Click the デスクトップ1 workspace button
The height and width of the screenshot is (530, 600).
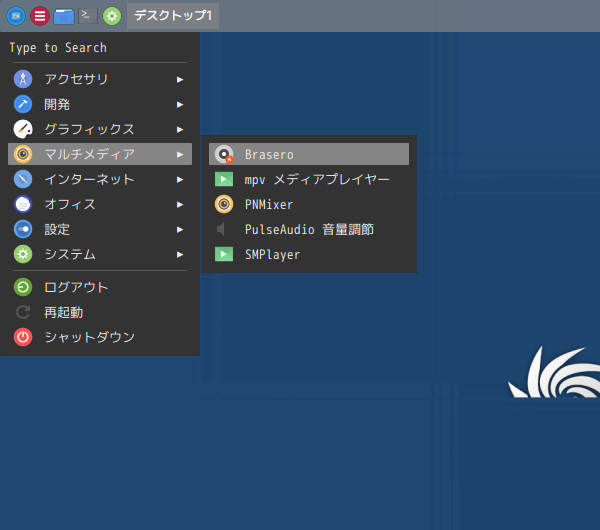point(173,16)
